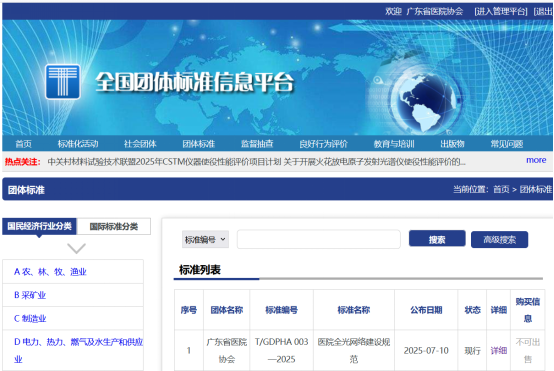
Task: Open 出版物 navigation menu
Action: click(x=452, y=144)
